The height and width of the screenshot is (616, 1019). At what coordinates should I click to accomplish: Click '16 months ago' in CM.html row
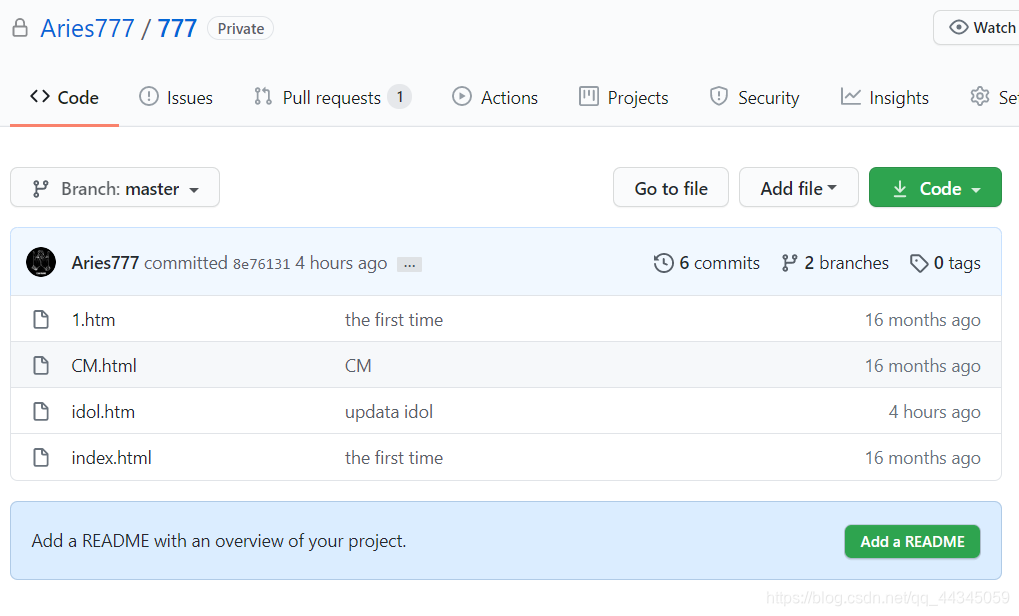click(x=922, y=366)
